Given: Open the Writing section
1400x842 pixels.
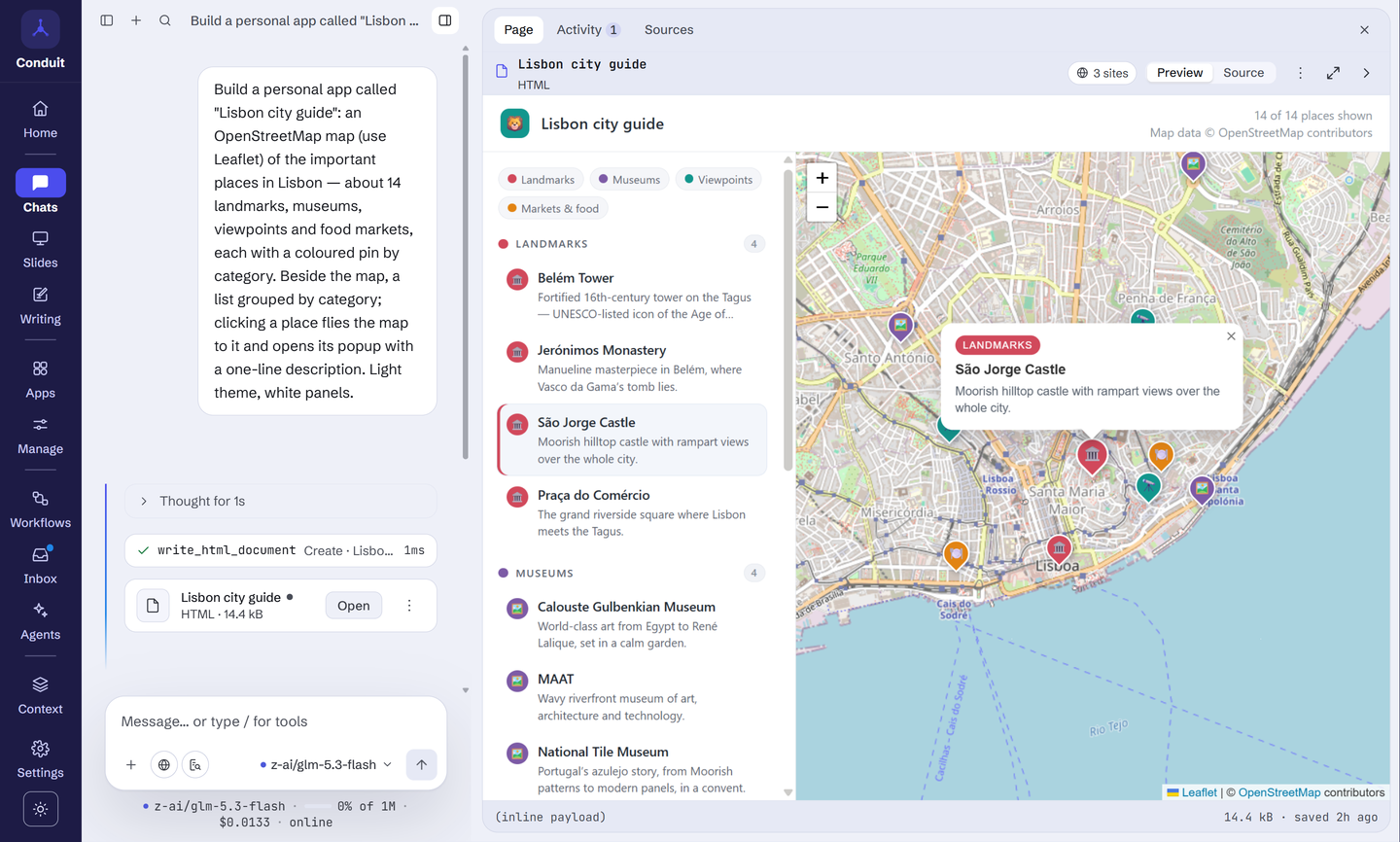Looking at the screenshot, I should [x=40, y=306].
